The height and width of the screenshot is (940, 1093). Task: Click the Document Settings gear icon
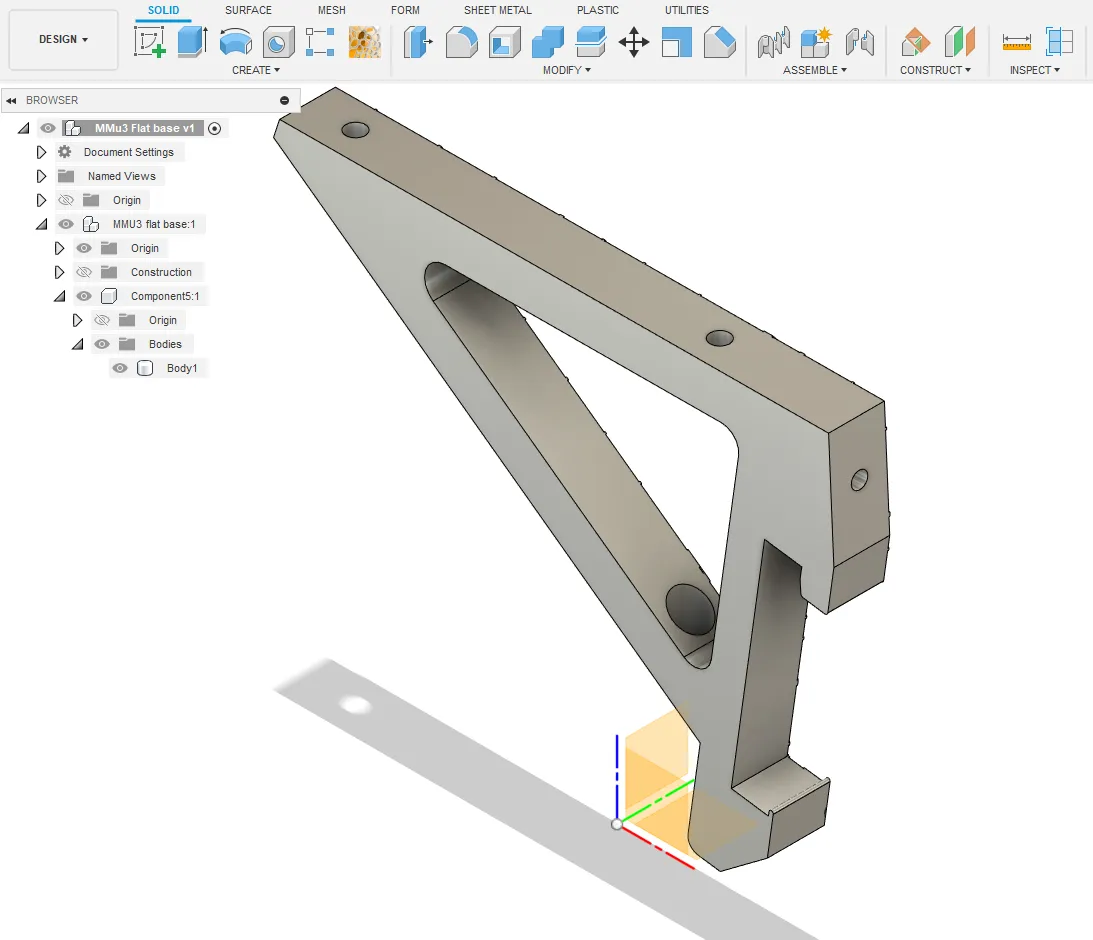65,152
